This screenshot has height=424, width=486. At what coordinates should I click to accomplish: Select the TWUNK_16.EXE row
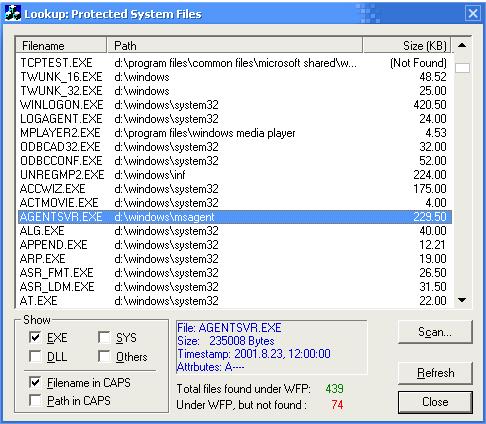[235, 77]
